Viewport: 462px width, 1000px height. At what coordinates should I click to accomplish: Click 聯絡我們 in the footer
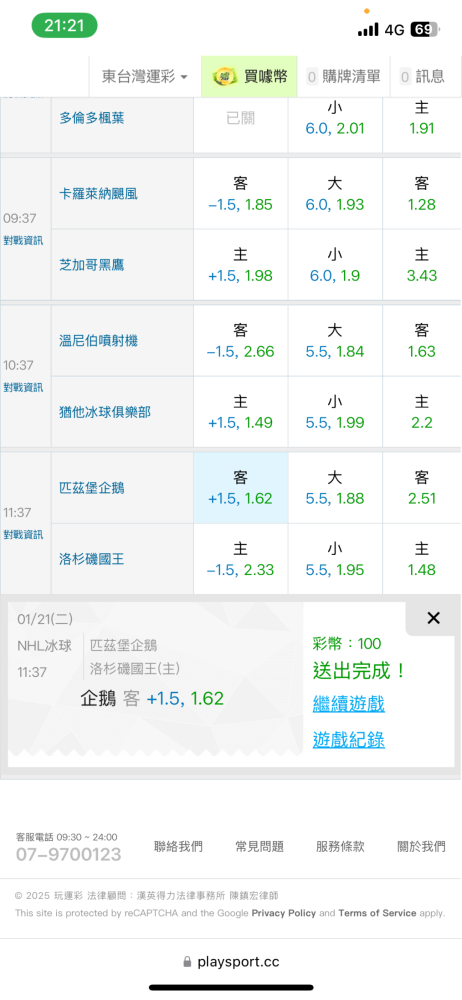click(178, 847)
